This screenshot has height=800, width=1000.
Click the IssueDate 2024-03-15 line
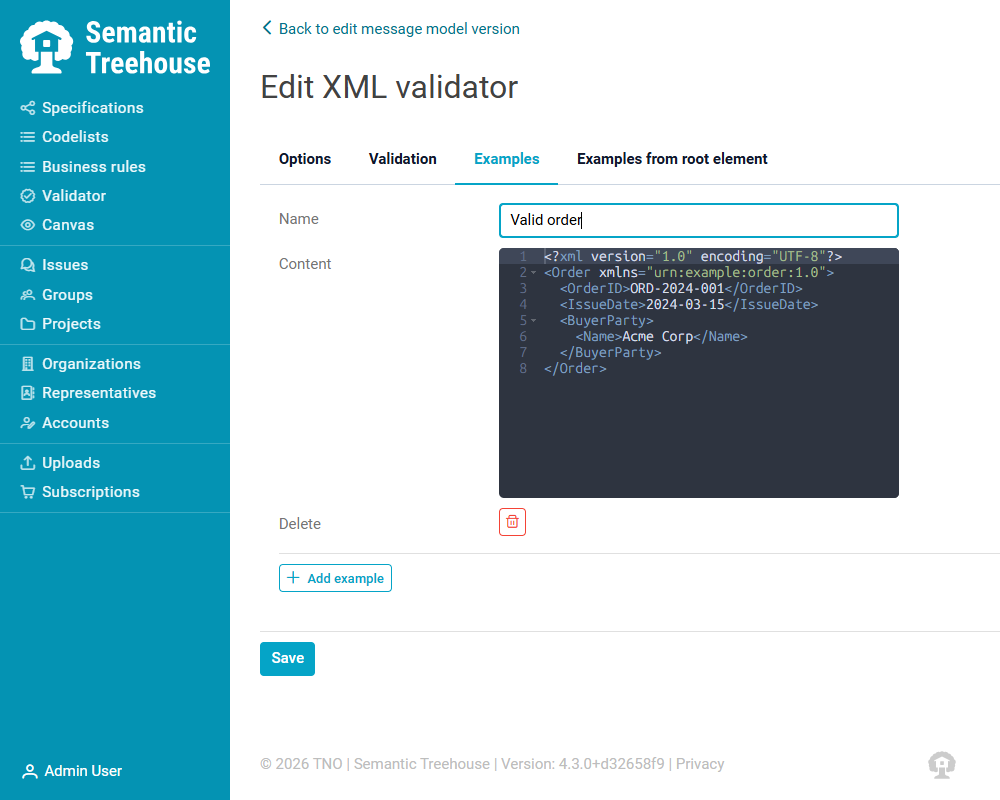point(689,305)
